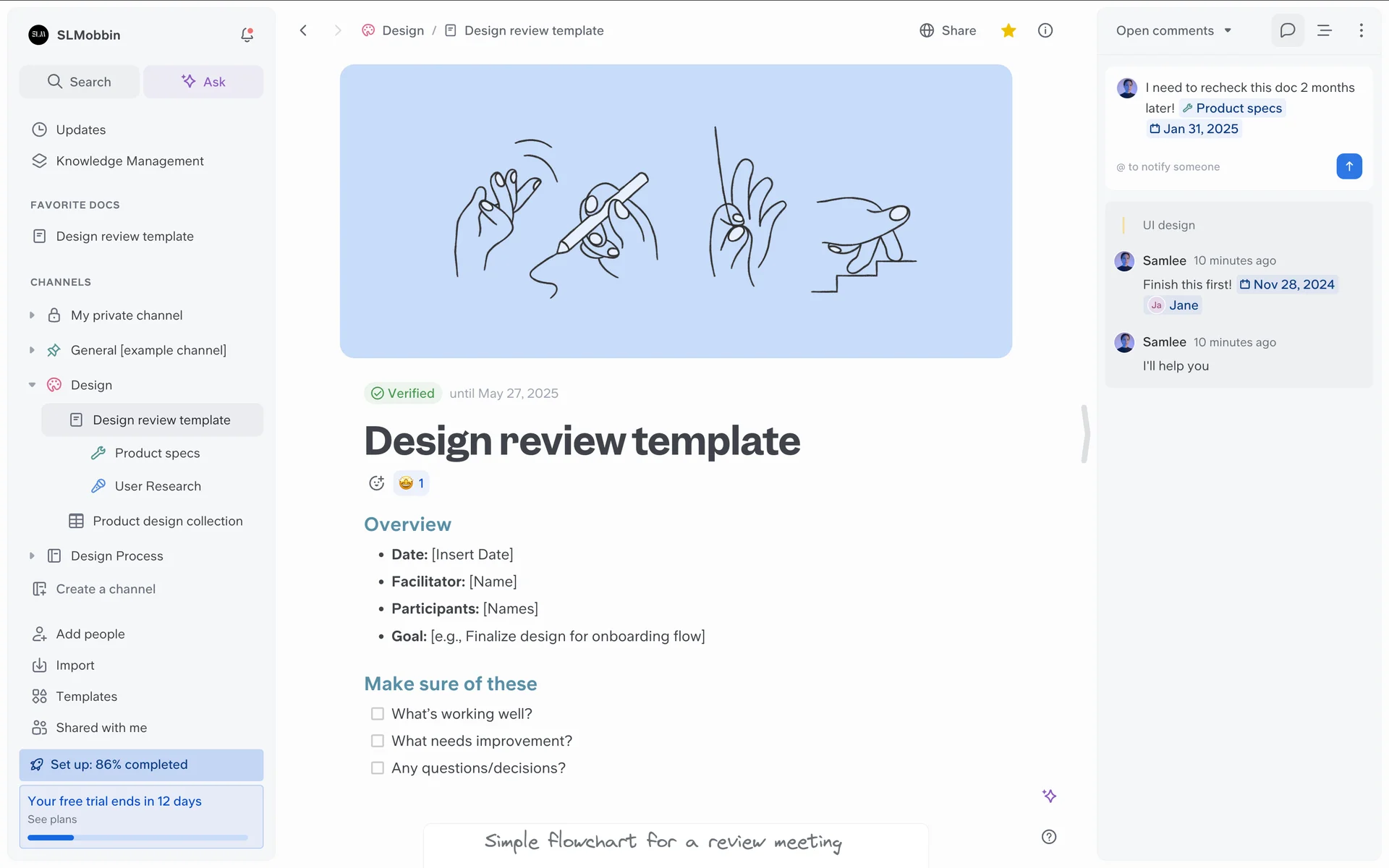Unfavorite doc with the star icon

pos(1008,30)
